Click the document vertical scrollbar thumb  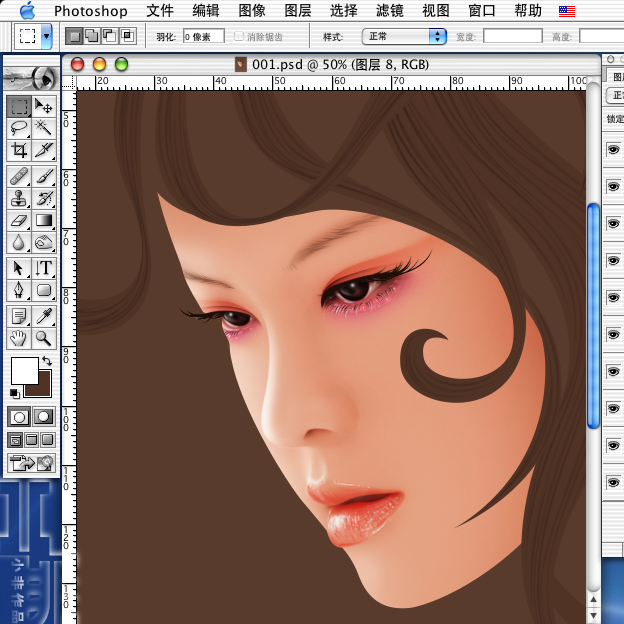(593, 316)
